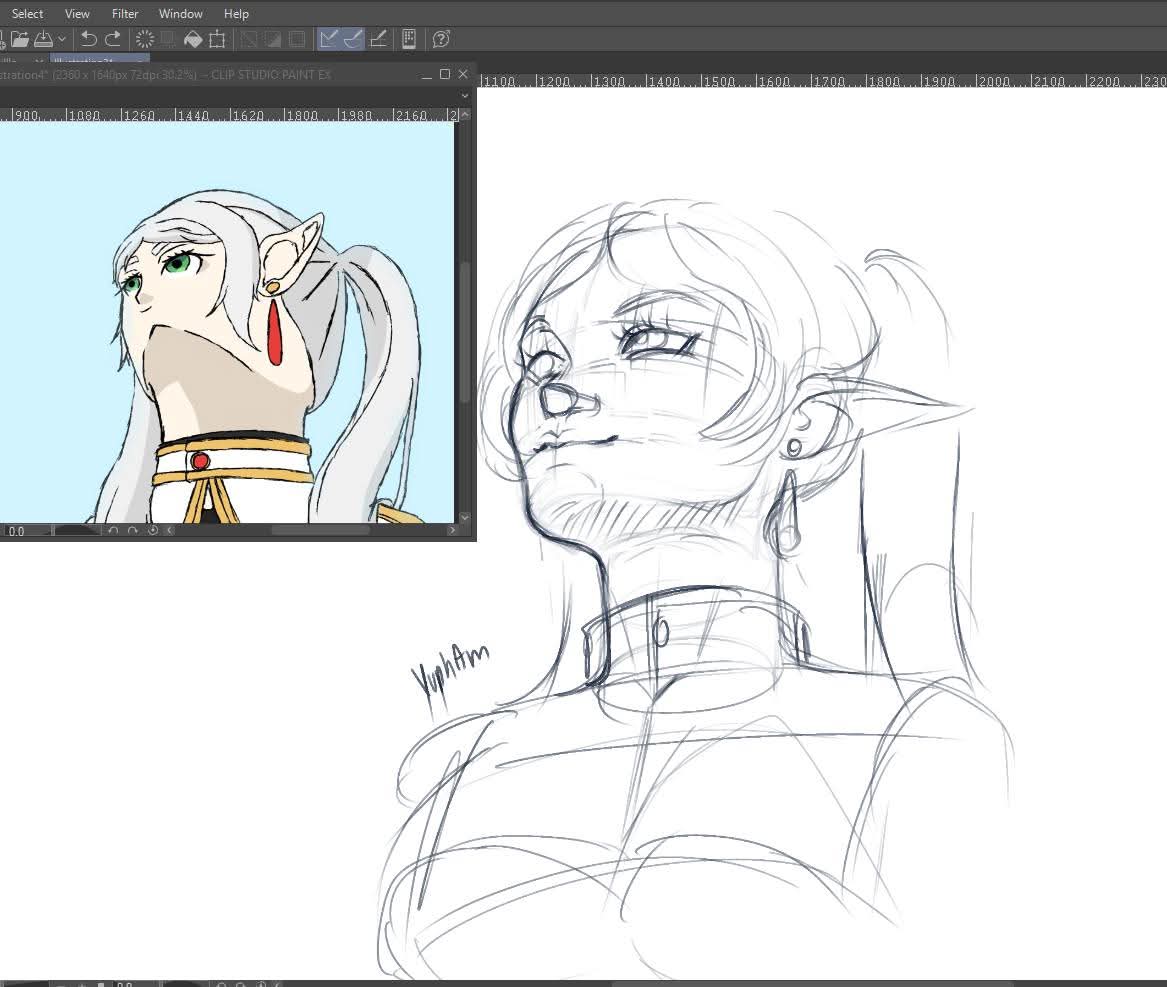Click the Fill paint bucket icon
Viewport: 1167px width, 987px height.
point(193,39)
